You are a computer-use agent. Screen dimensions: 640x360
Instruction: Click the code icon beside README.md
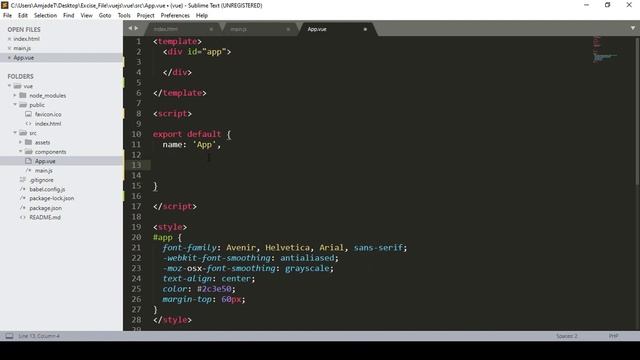23,217
